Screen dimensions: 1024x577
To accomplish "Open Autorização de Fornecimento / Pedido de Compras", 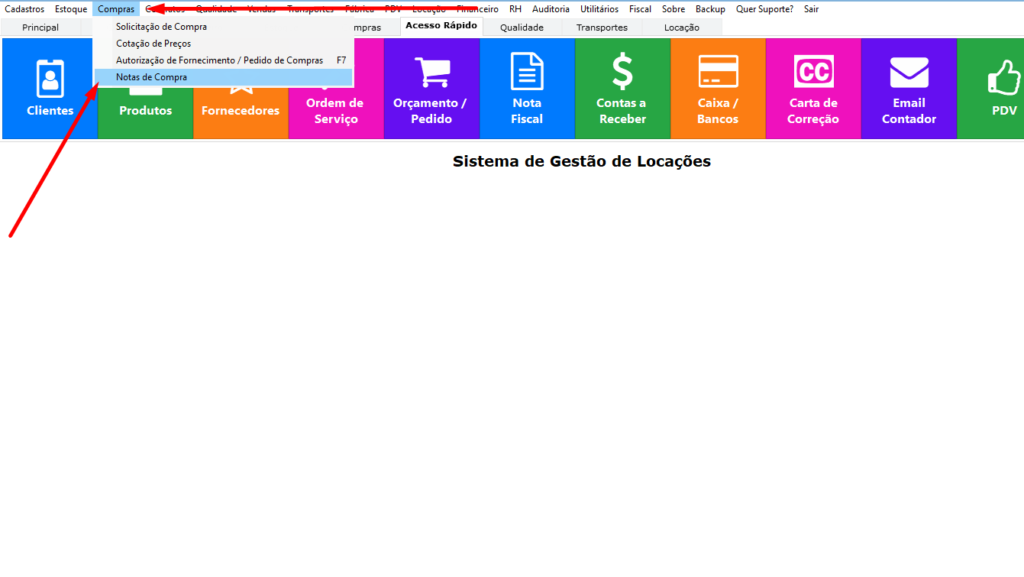I will (x=219, y=61).
